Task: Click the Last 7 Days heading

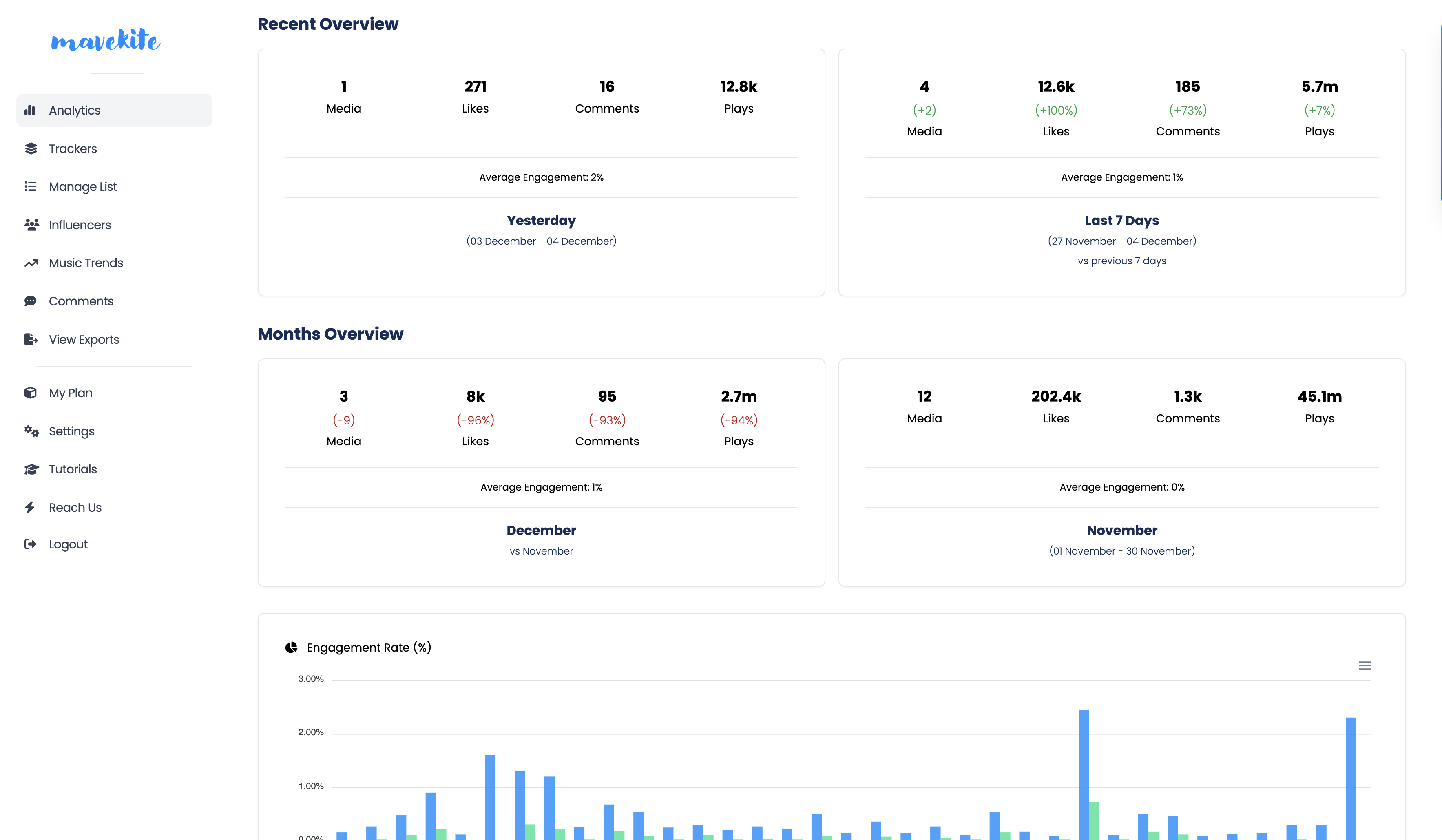Action: (x=1121, y=220)
